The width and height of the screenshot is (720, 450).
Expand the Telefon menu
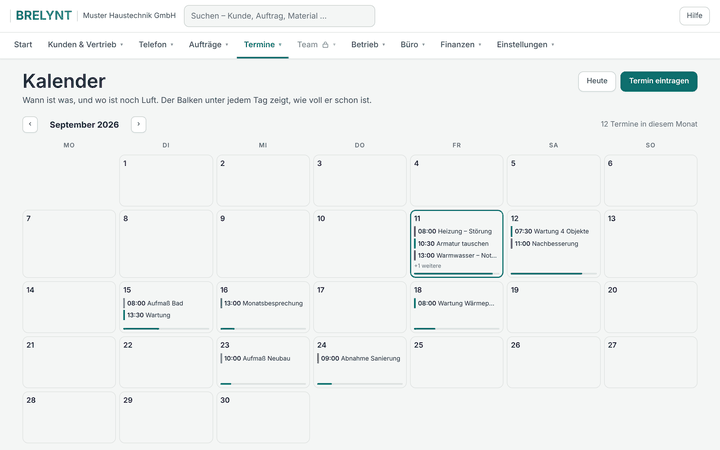pyautogui.click(x=156, y=45)
